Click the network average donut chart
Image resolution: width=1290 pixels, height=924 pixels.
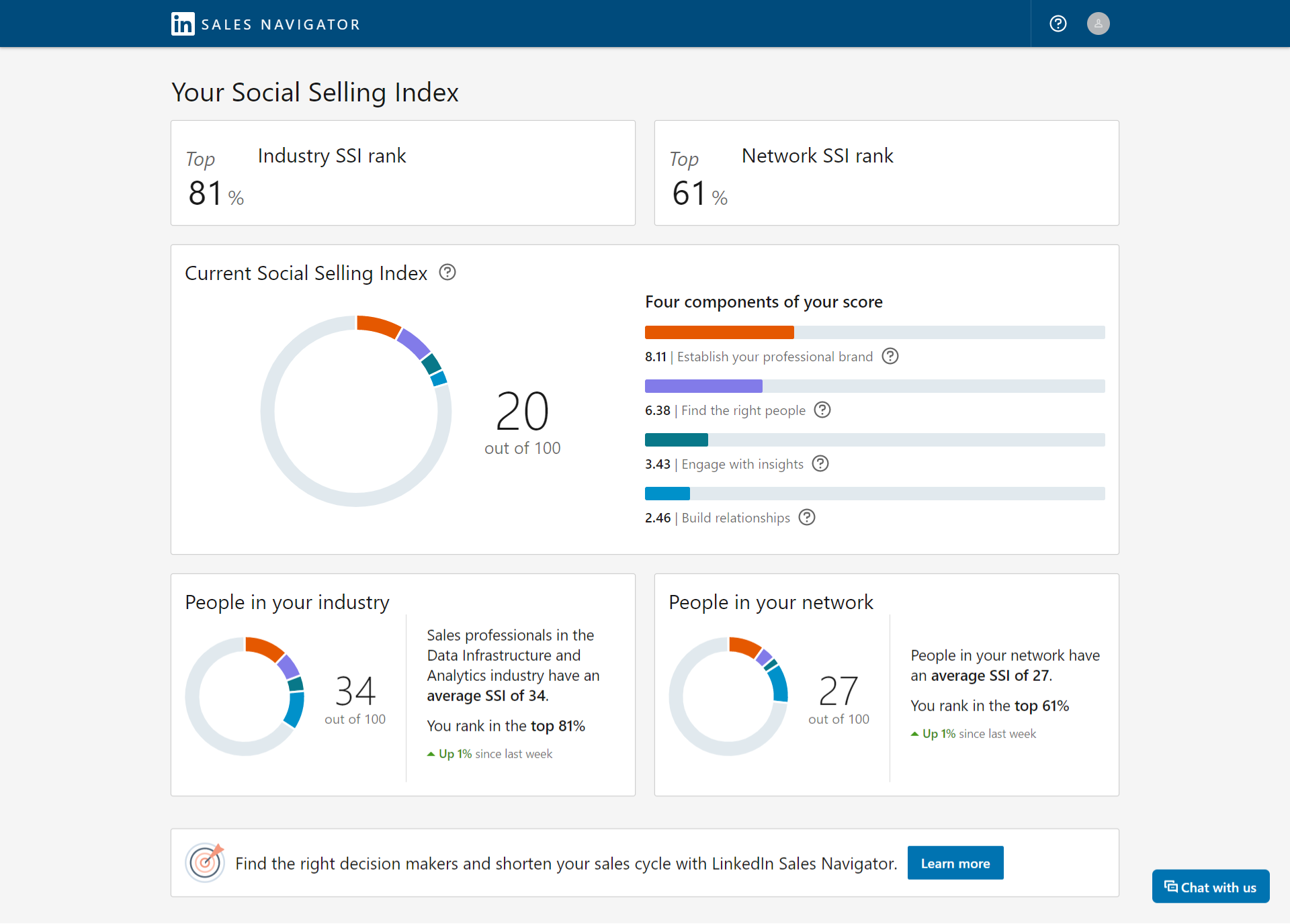coord(729,696)
